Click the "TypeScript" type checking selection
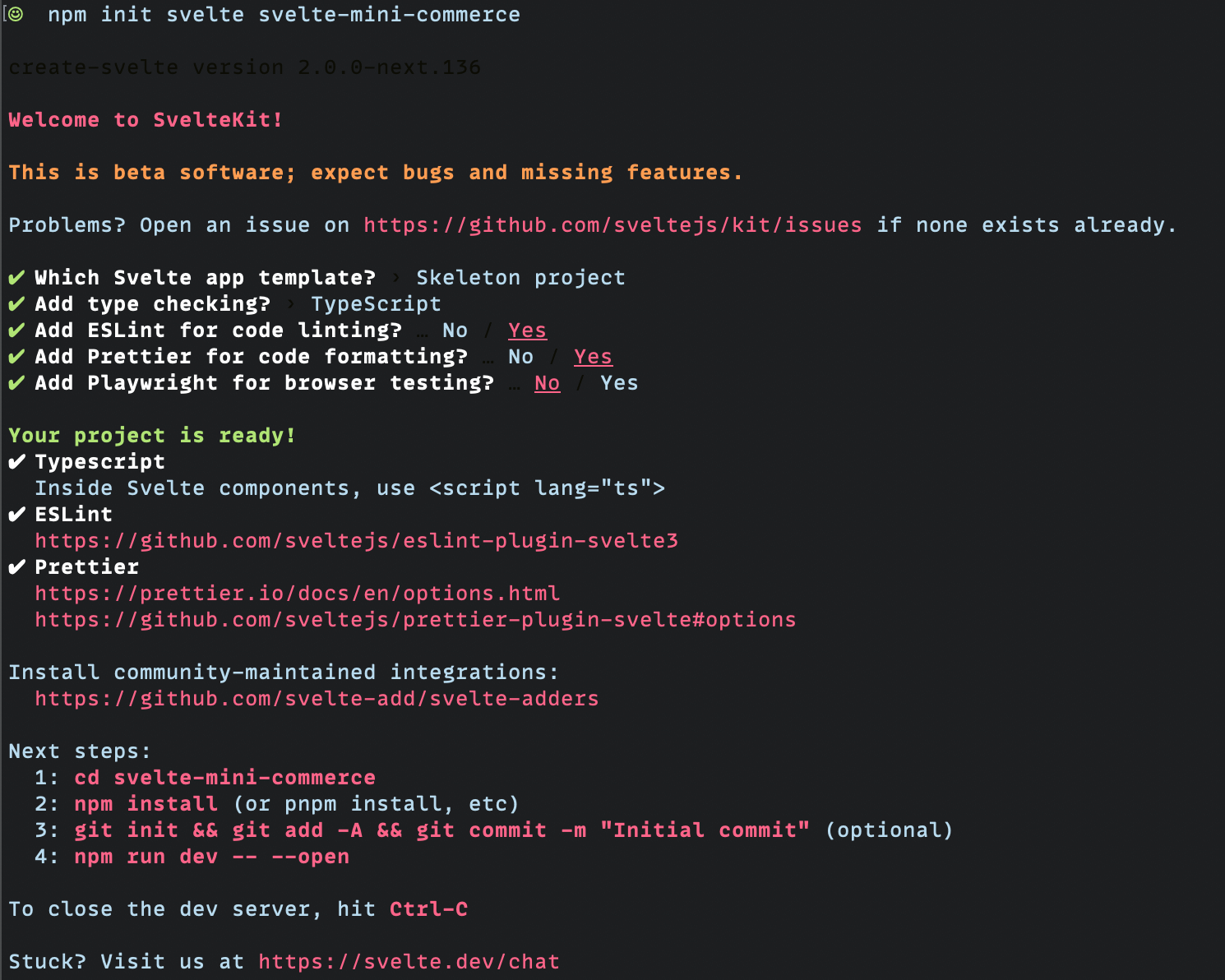The width and height of the screenshot is (1225, 980). 376,304
